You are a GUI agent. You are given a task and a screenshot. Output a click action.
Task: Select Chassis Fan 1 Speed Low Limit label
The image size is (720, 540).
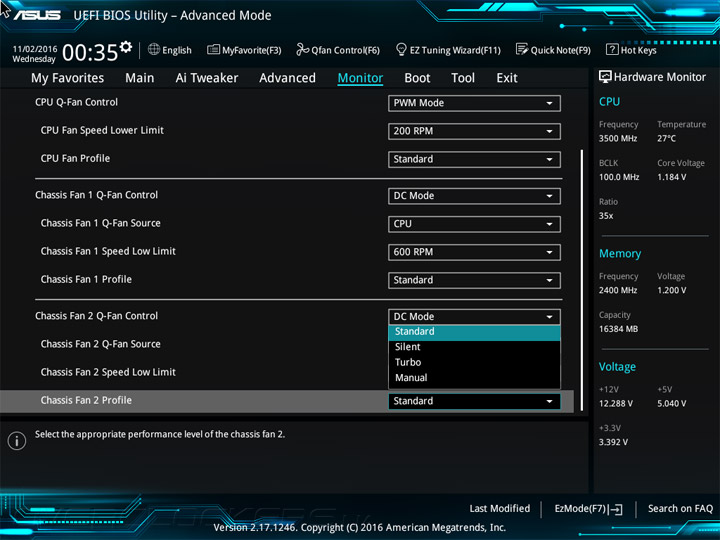coord(108,251)
